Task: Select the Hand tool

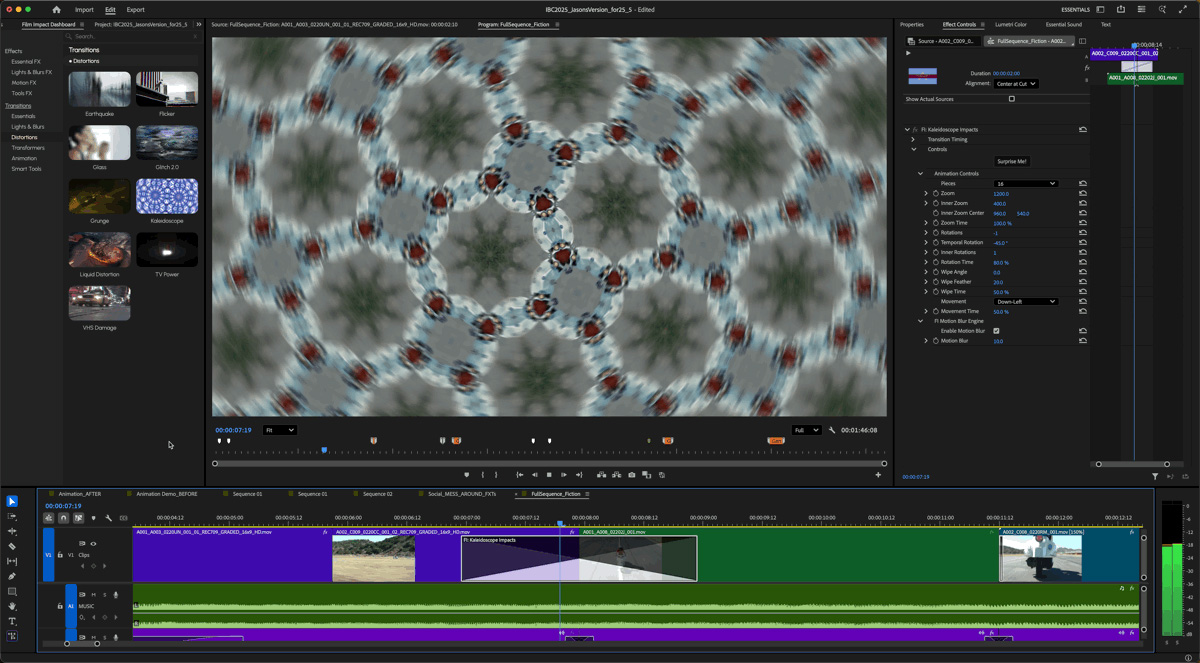Action: (x=12, y=606)
